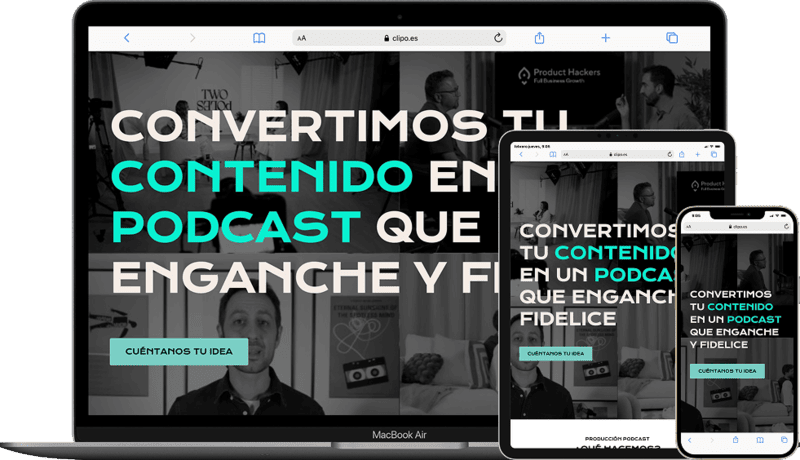Reload the page on the MacBook browser
800x460 pixels.
(498, 38)
